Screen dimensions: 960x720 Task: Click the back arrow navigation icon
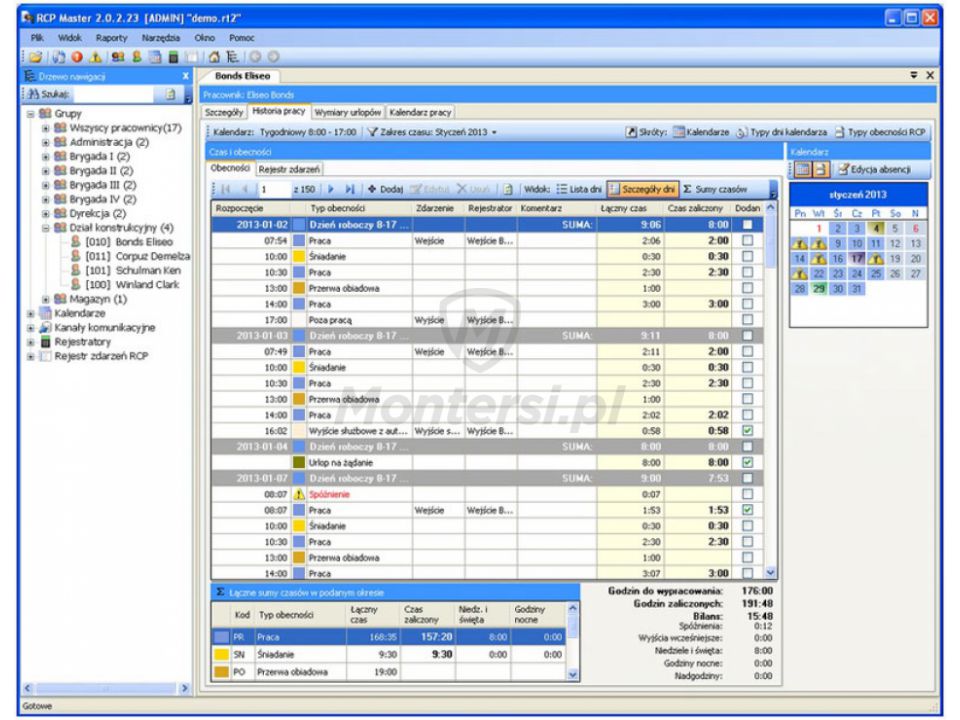255,57
